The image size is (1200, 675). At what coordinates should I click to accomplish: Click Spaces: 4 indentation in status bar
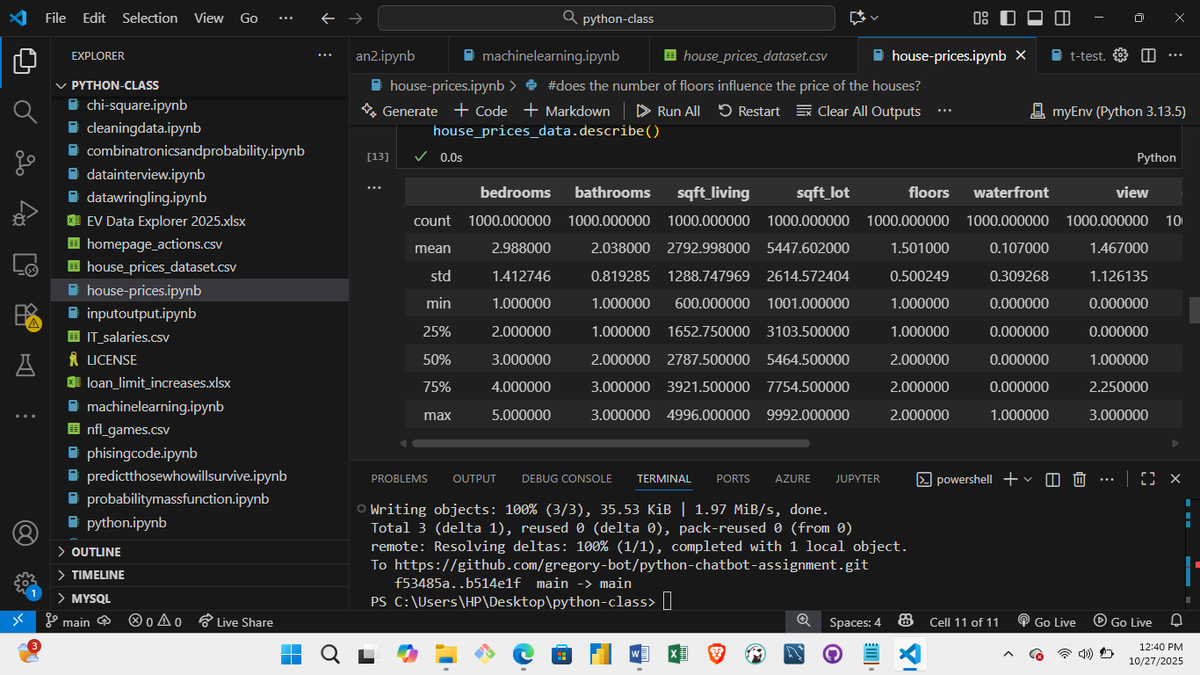(x=855, y=622)
